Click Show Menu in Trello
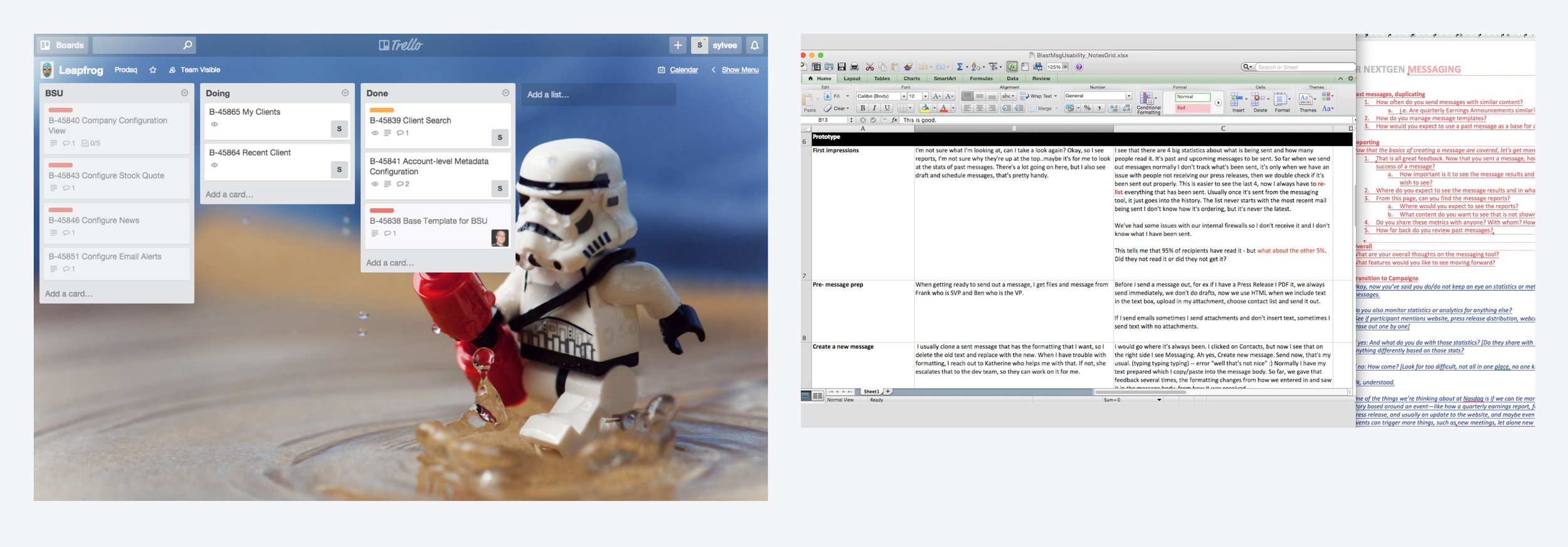This screenshot has height=547, width=1568. click(734, 70)
